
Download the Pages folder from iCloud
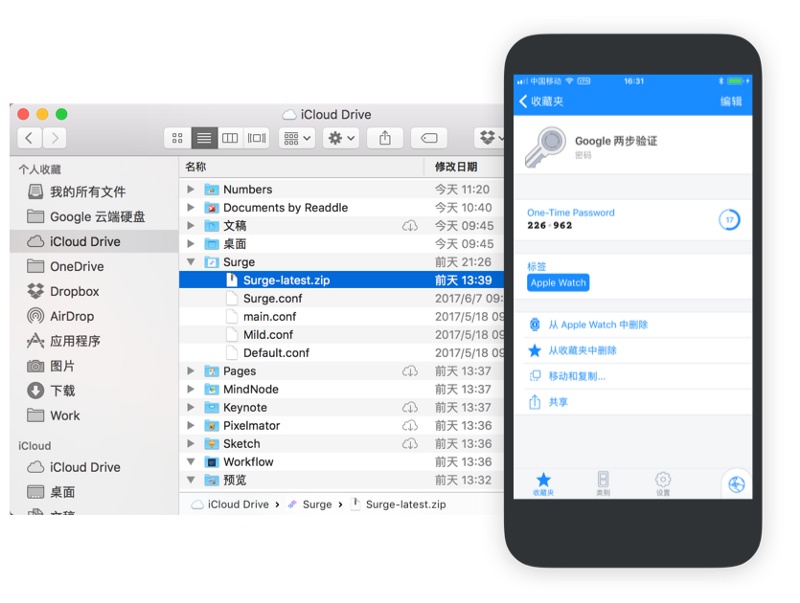click(410, 371)
